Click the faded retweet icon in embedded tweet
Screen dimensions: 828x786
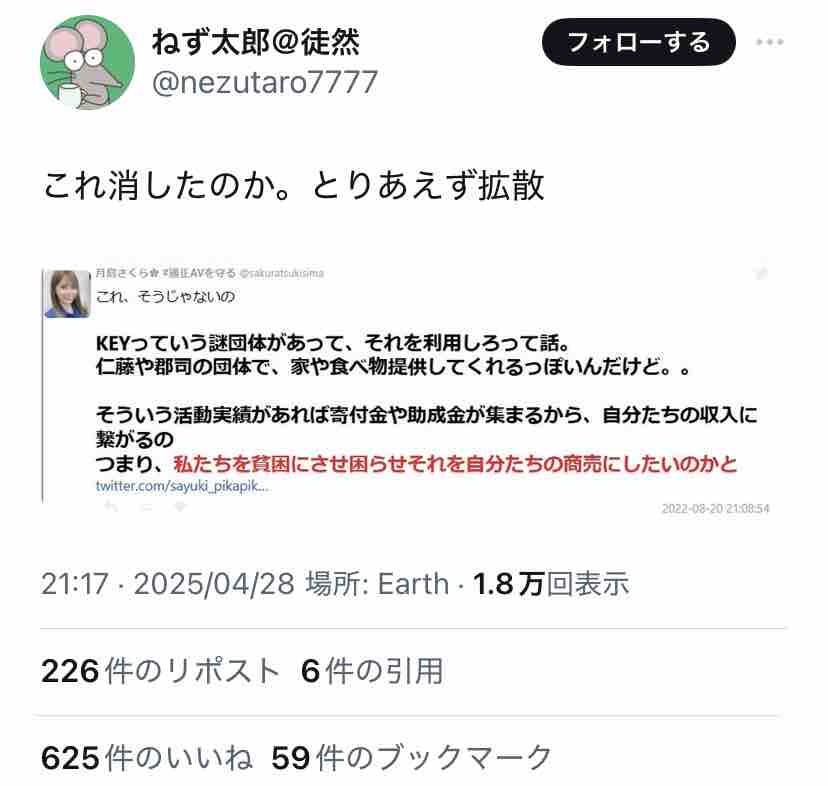tap(147, 507)
